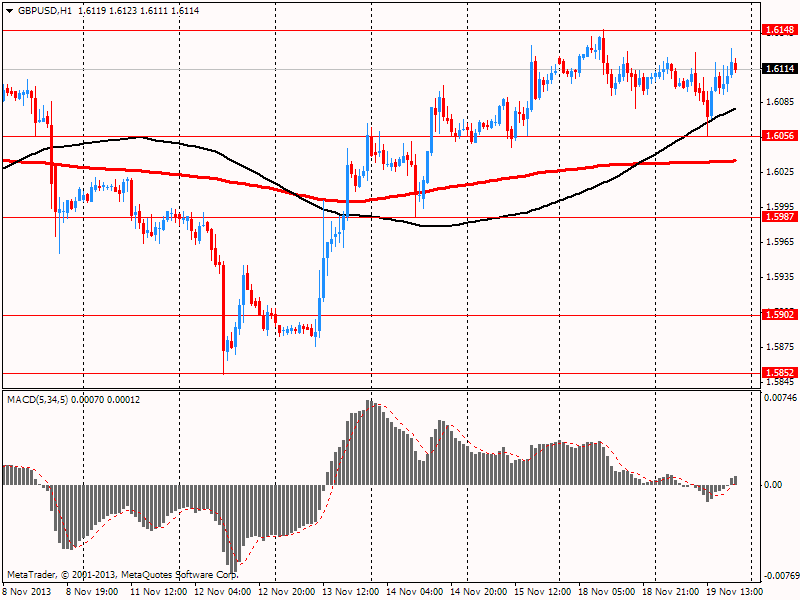Select the 1.5987 red price level label
800x600 pixels.
[x=779, y=217]
